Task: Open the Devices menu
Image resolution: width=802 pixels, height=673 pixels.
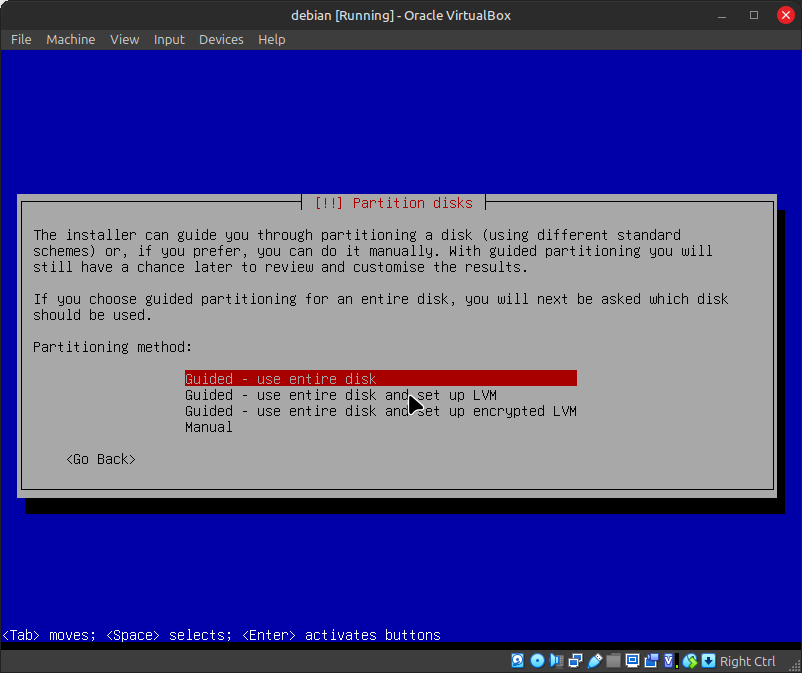Action: pos(221,39)
